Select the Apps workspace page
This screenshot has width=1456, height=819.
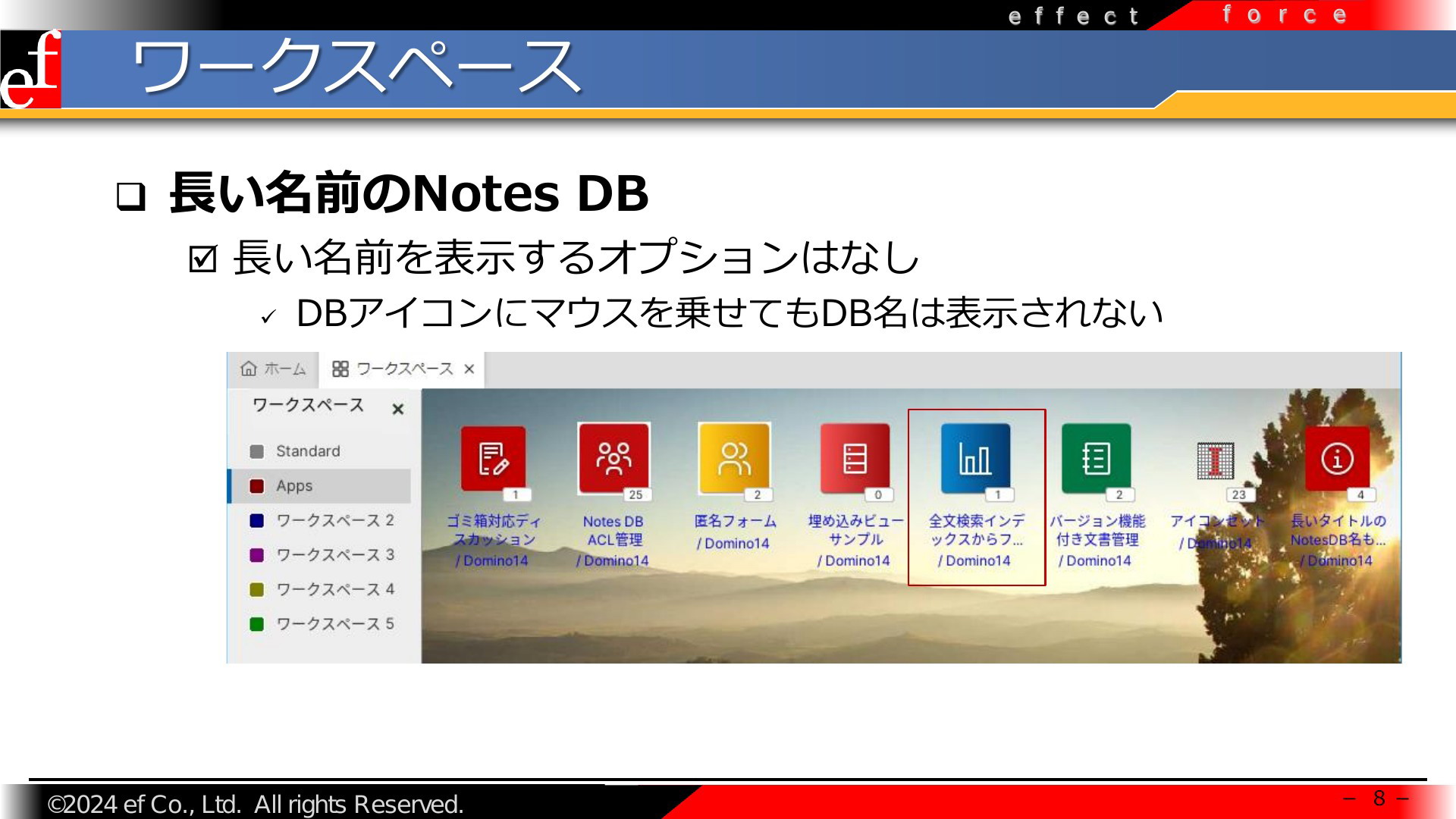coord(294,486)
